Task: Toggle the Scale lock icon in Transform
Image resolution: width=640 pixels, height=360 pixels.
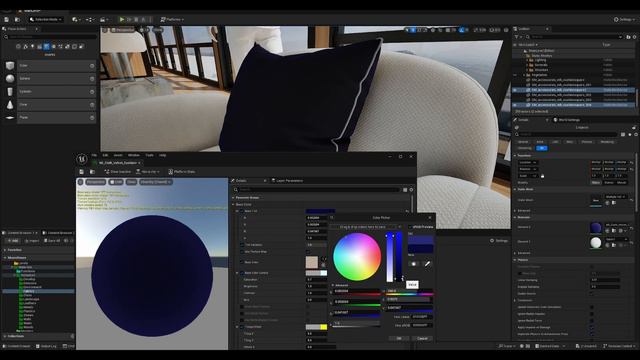Action: tap(542, 176)
